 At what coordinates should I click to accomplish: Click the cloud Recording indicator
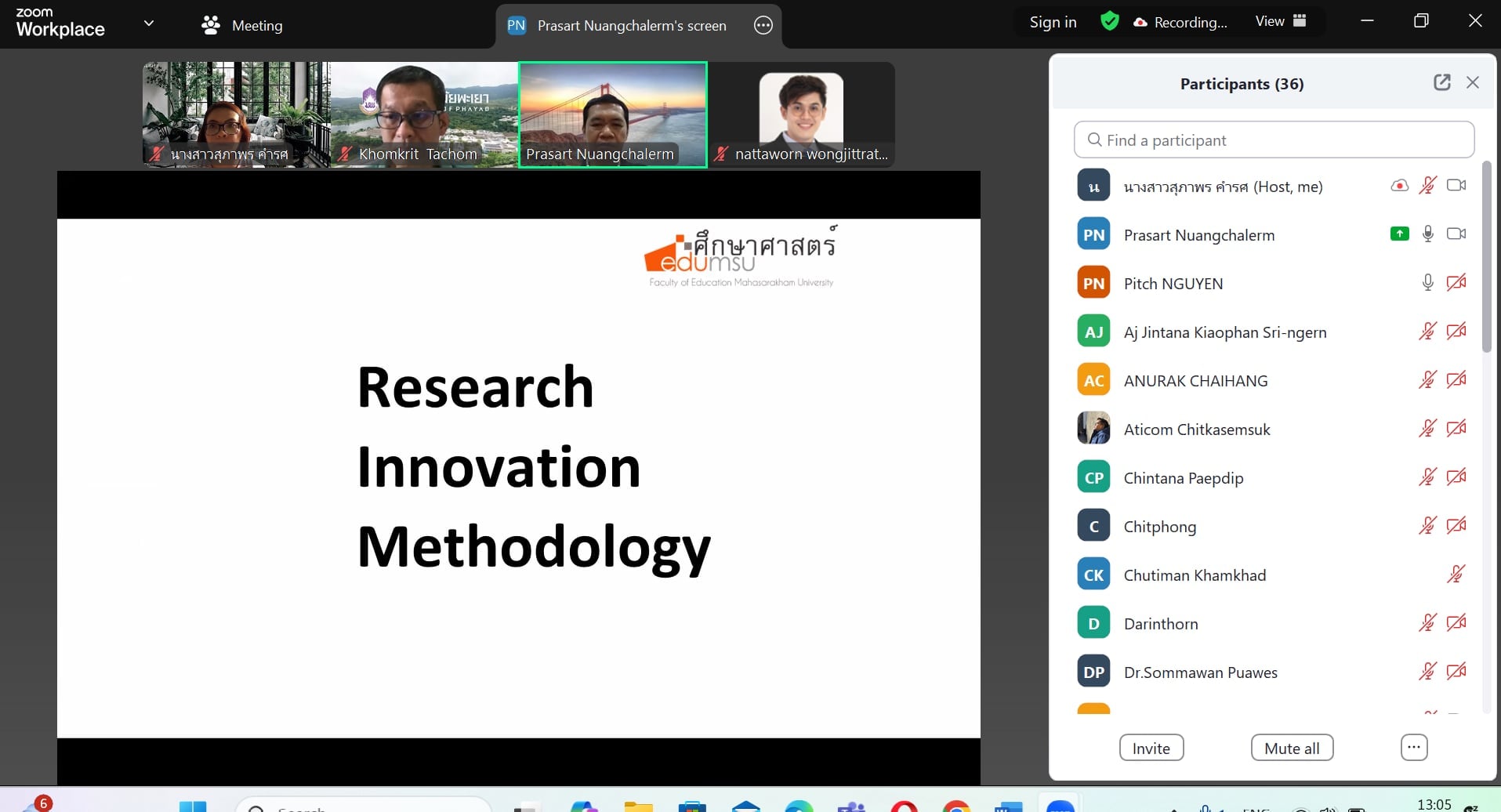(1180, 22)
